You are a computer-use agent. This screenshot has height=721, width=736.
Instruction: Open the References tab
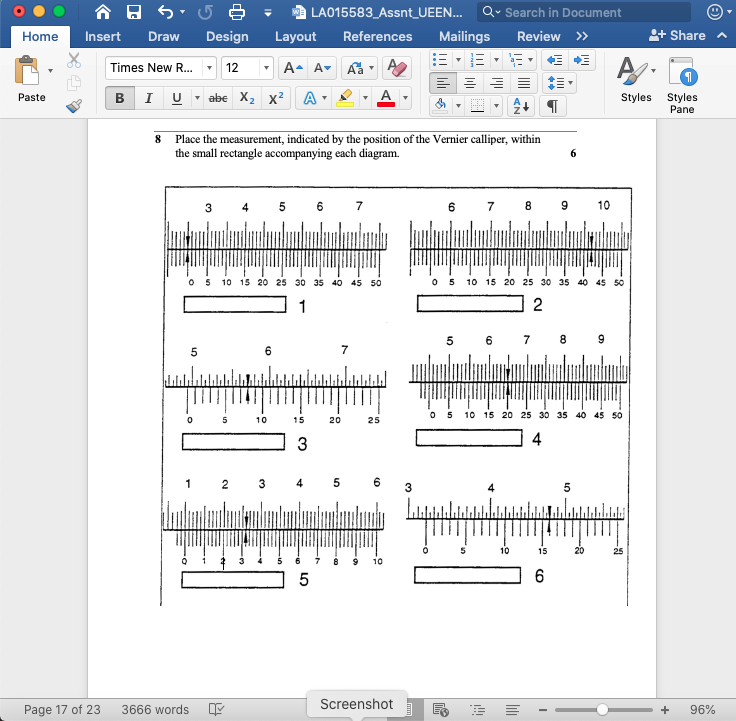click(x=377, y=36)
